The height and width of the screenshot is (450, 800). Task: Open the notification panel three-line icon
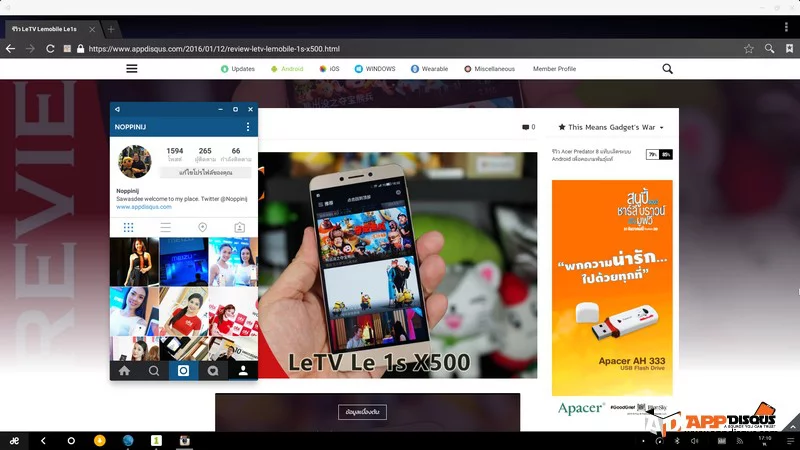(x=790, y=441)
